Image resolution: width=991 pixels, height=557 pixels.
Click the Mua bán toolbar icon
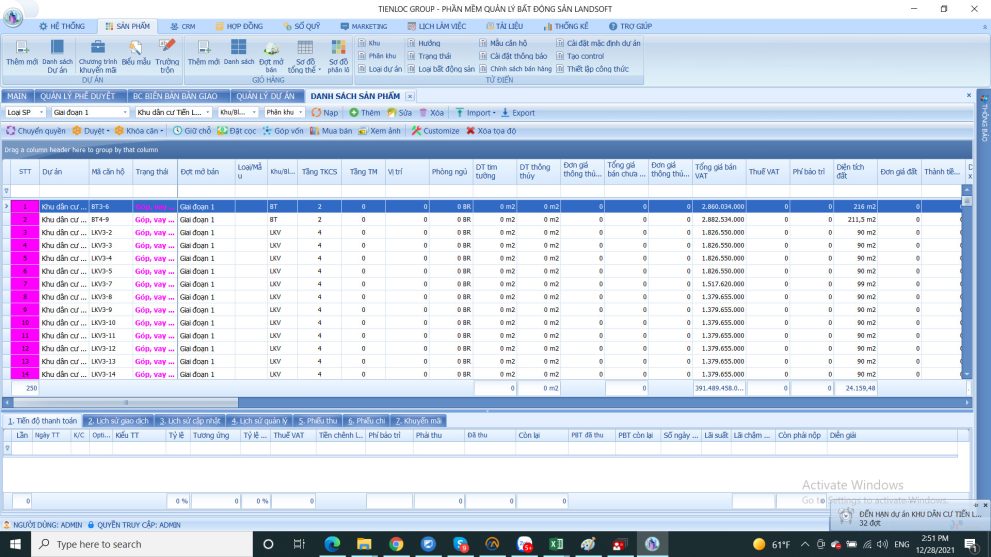click(x=315, y=131)
